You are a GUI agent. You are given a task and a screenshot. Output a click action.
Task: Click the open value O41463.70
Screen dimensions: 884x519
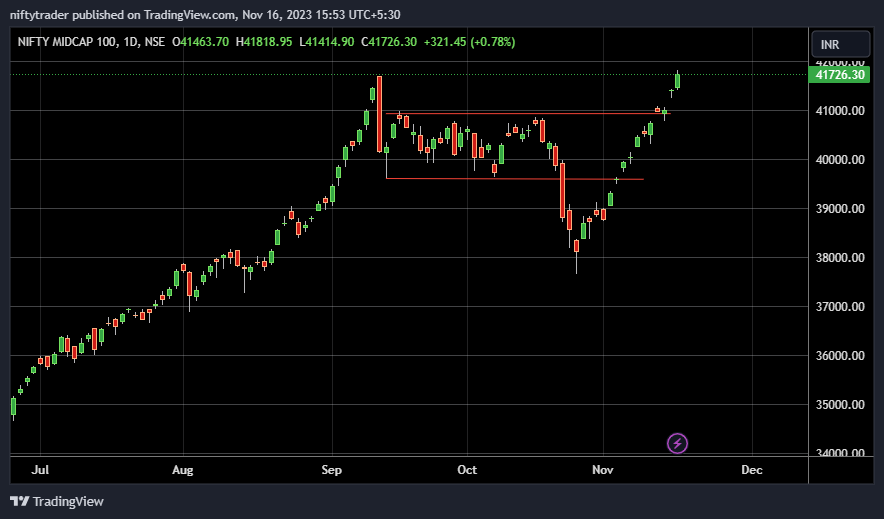200,42
